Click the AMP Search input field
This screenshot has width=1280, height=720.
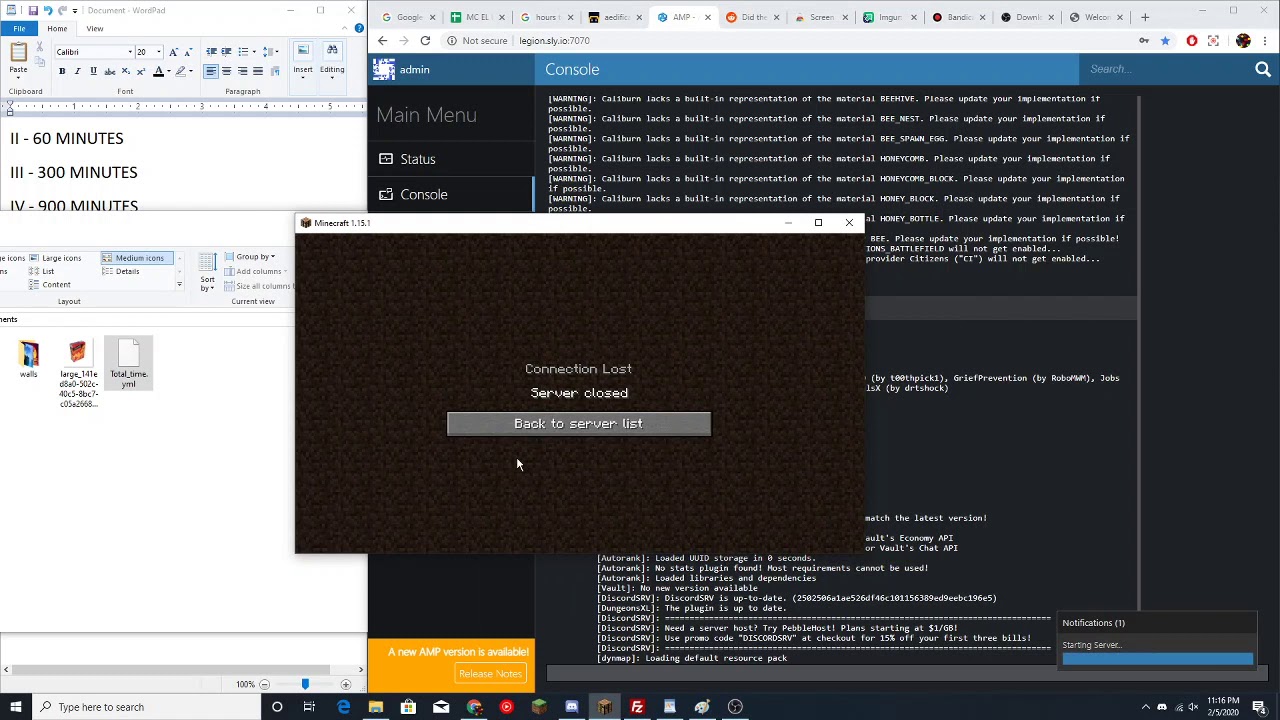1165,69
